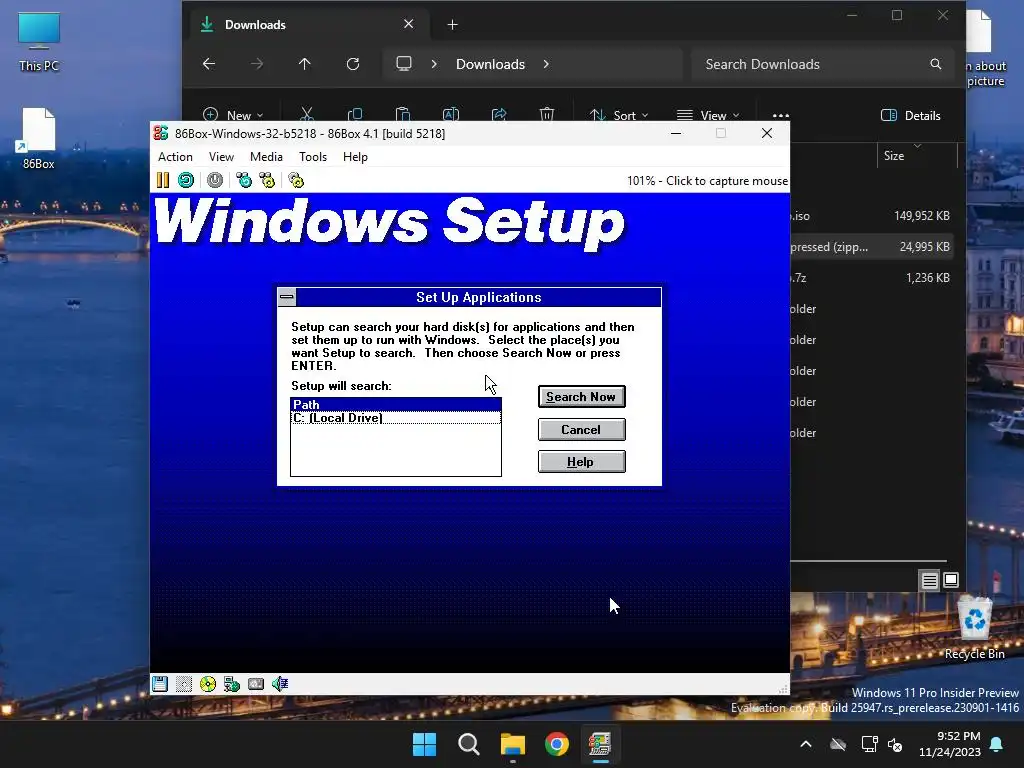Click the 86Box taskbar icon
Image resolution: width=1024 pixels, height=768 pixels.
(x=600, y=744)
